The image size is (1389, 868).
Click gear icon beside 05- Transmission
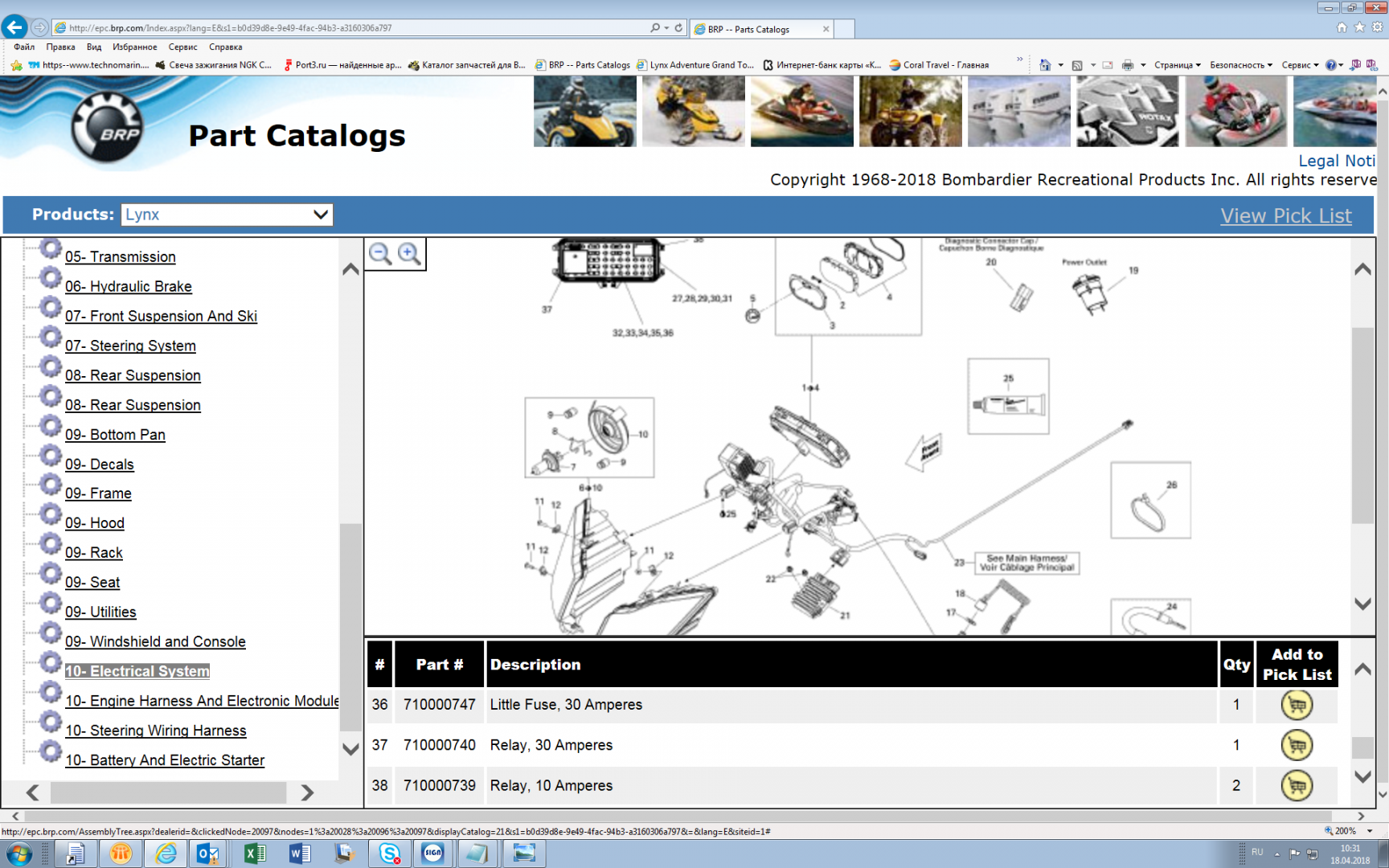coord(50,249)
